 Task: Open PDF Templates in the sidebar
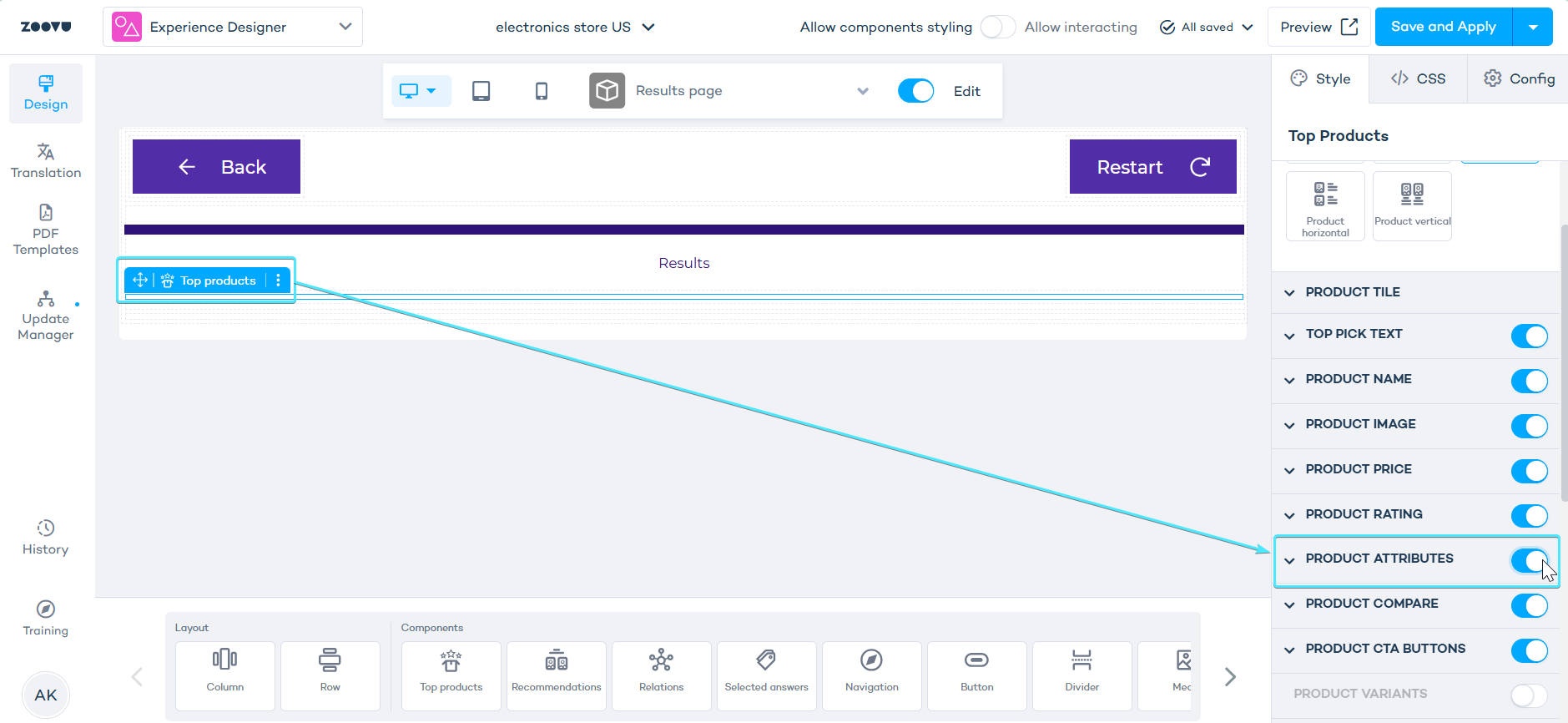46,230
